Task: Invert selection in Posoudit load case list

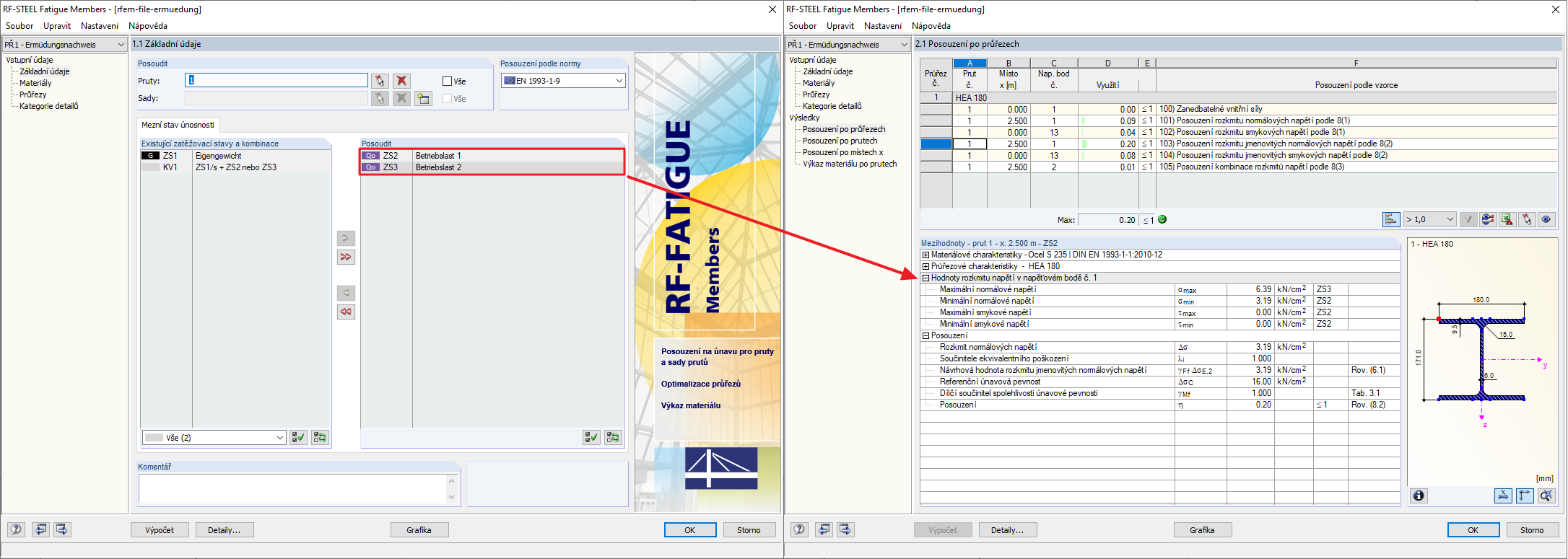Action: (613, 437)
